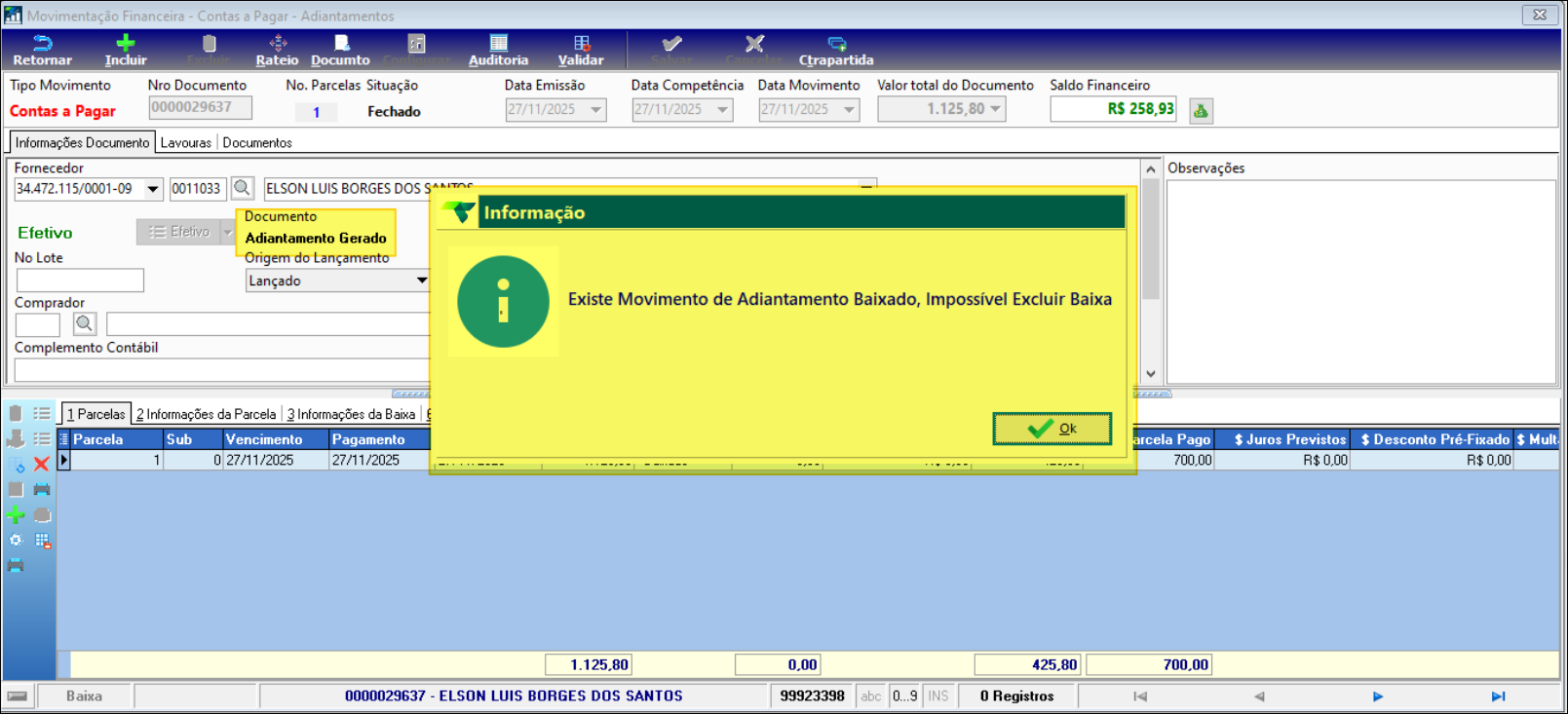Click the green Saldo Financeiro icon button
This screenshot has height=714, width=1568.
coord(1201,111)
